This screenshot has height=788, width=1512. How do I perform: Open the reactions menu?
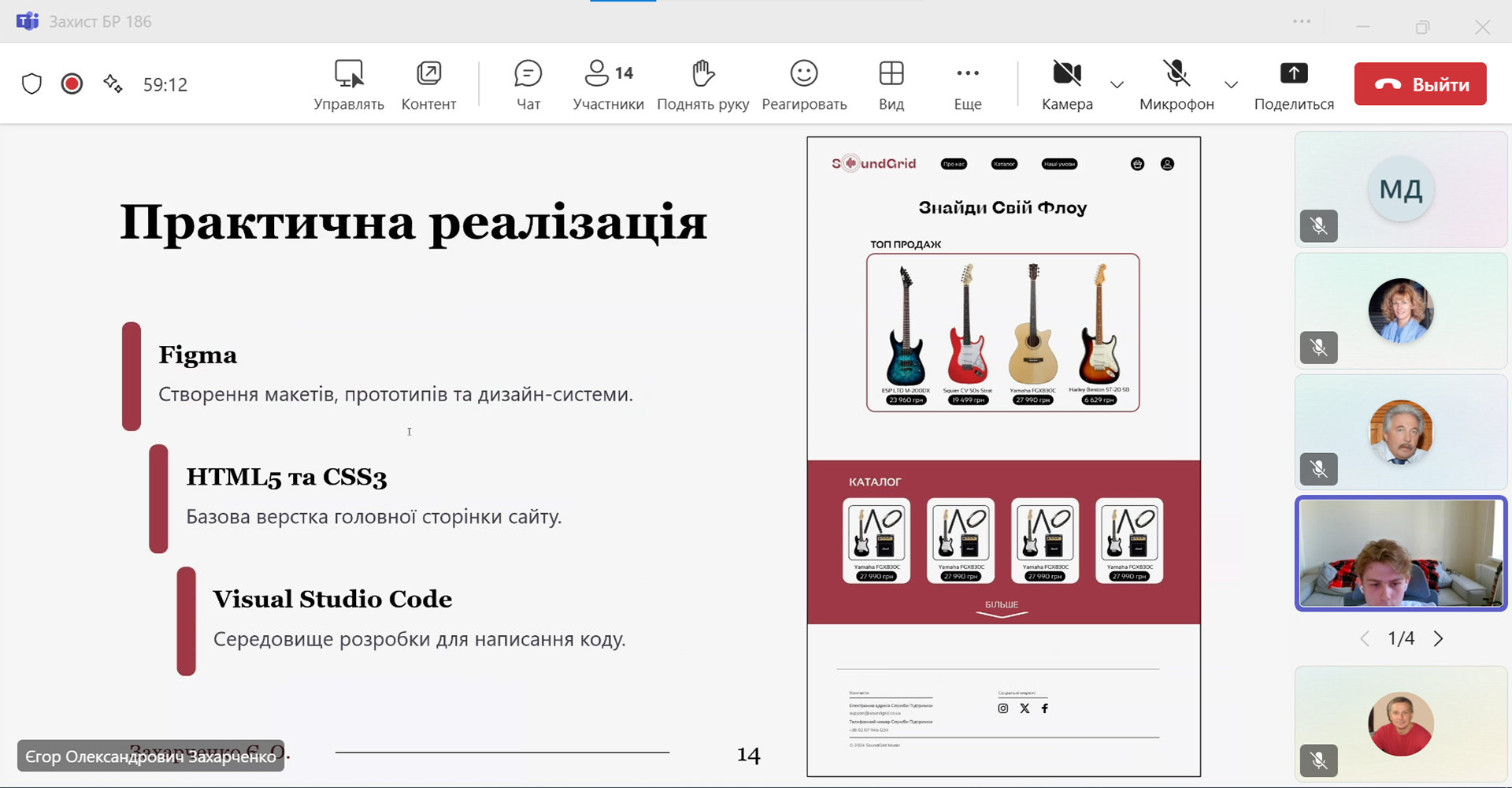(804, 84)
